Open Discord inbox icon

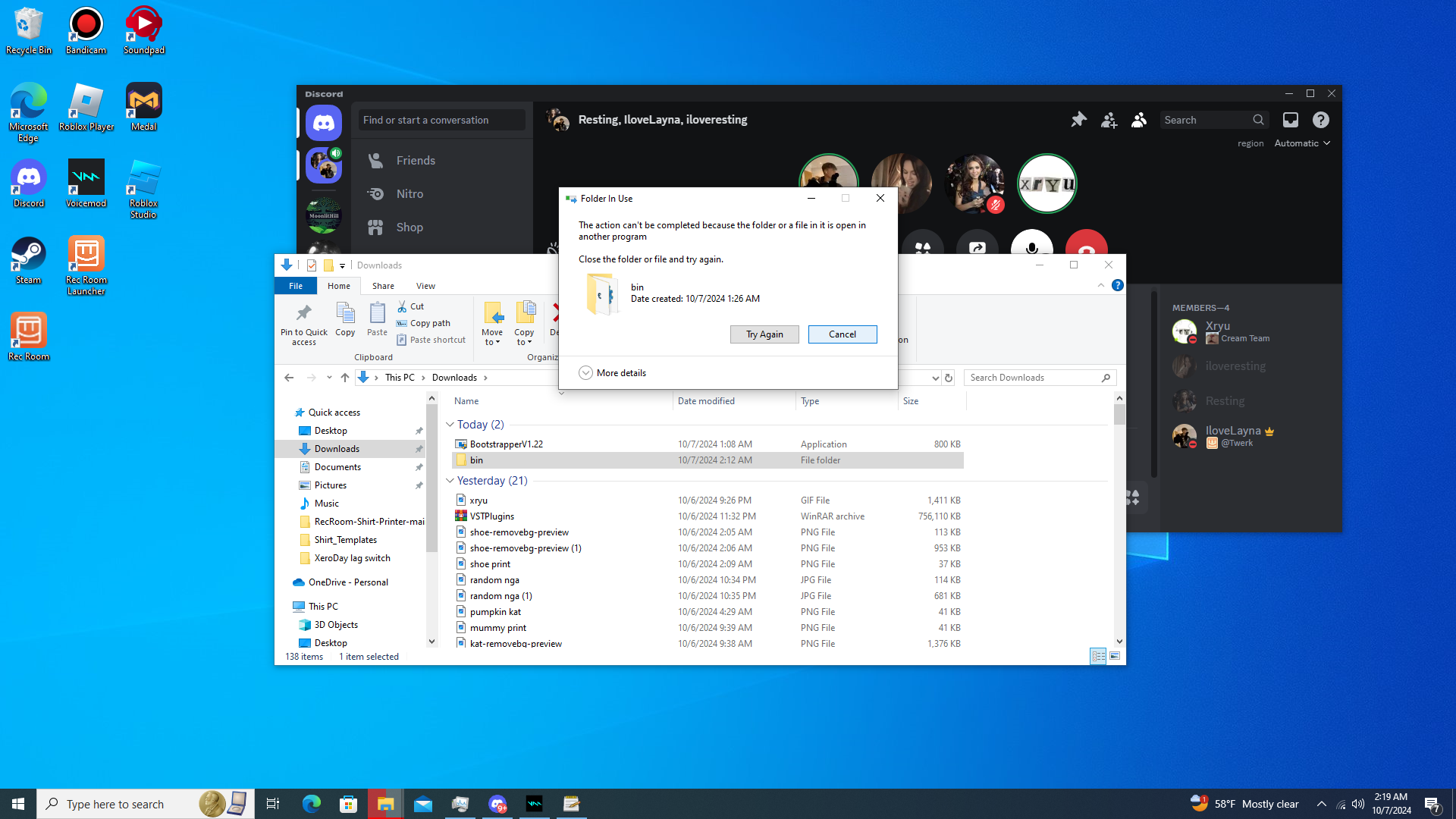click(1290, 120)
